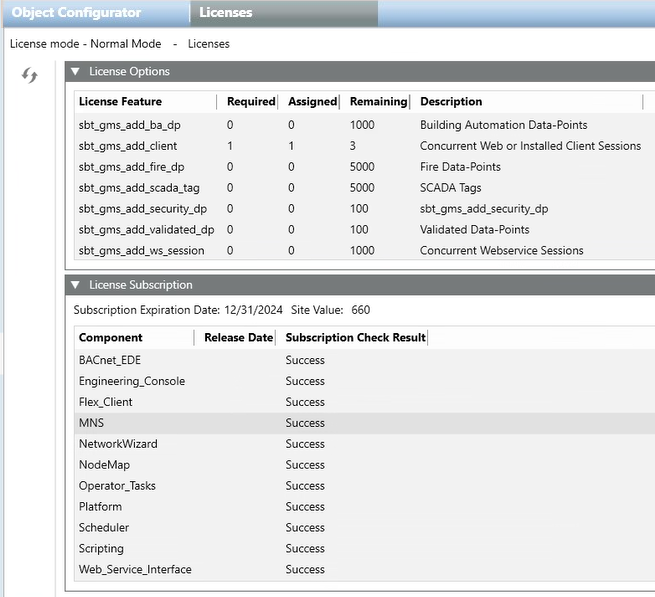Click the Release Date column header
655x597 pixels.
tap(238, 338)
